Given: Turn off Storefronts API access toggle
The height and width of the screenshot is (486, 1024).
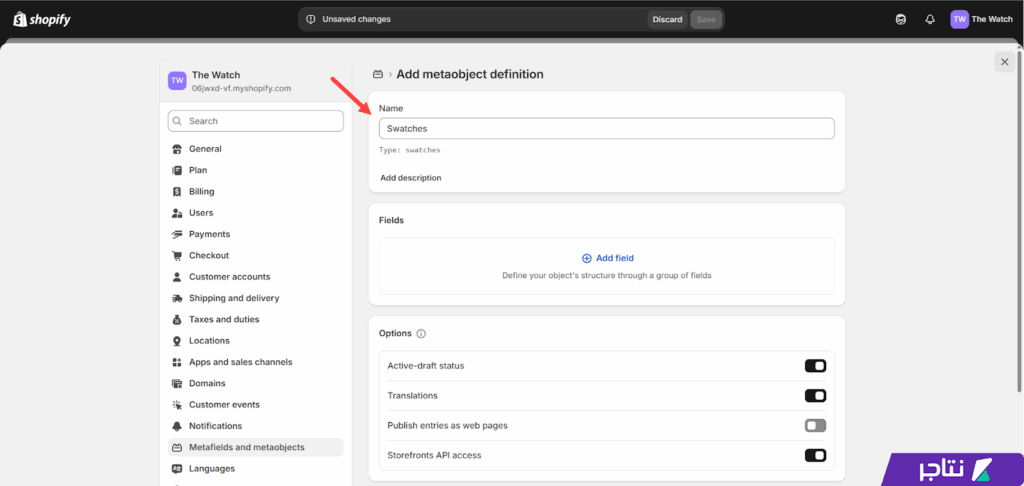Looking at the screenshot, I should 815,455.
